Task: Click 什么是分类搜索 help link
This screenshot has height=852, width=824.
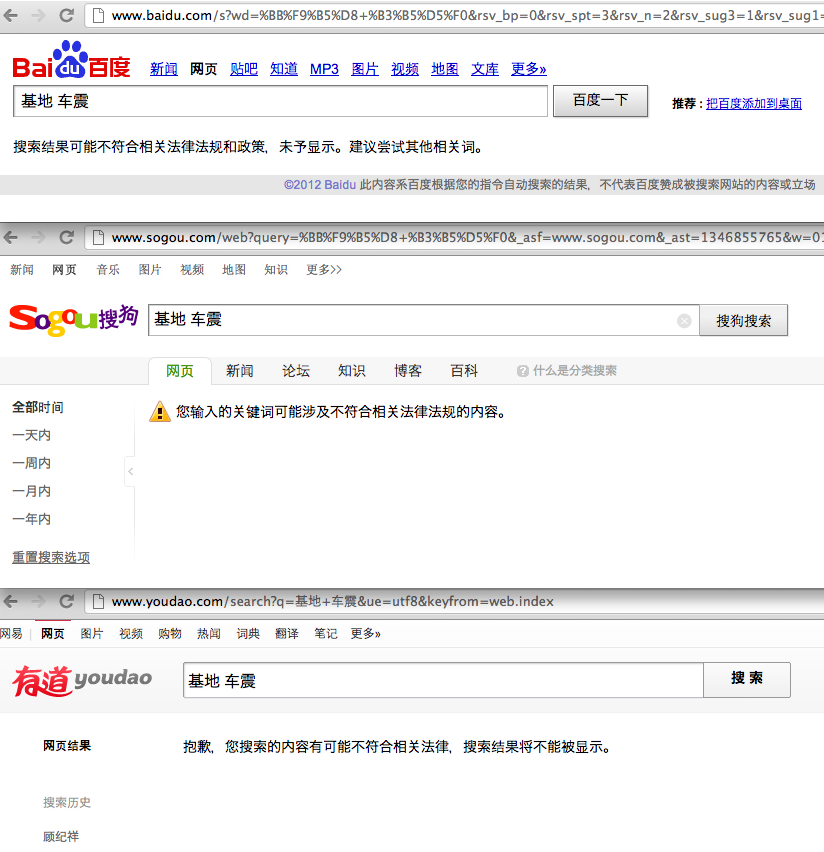Action: point(575,371)
